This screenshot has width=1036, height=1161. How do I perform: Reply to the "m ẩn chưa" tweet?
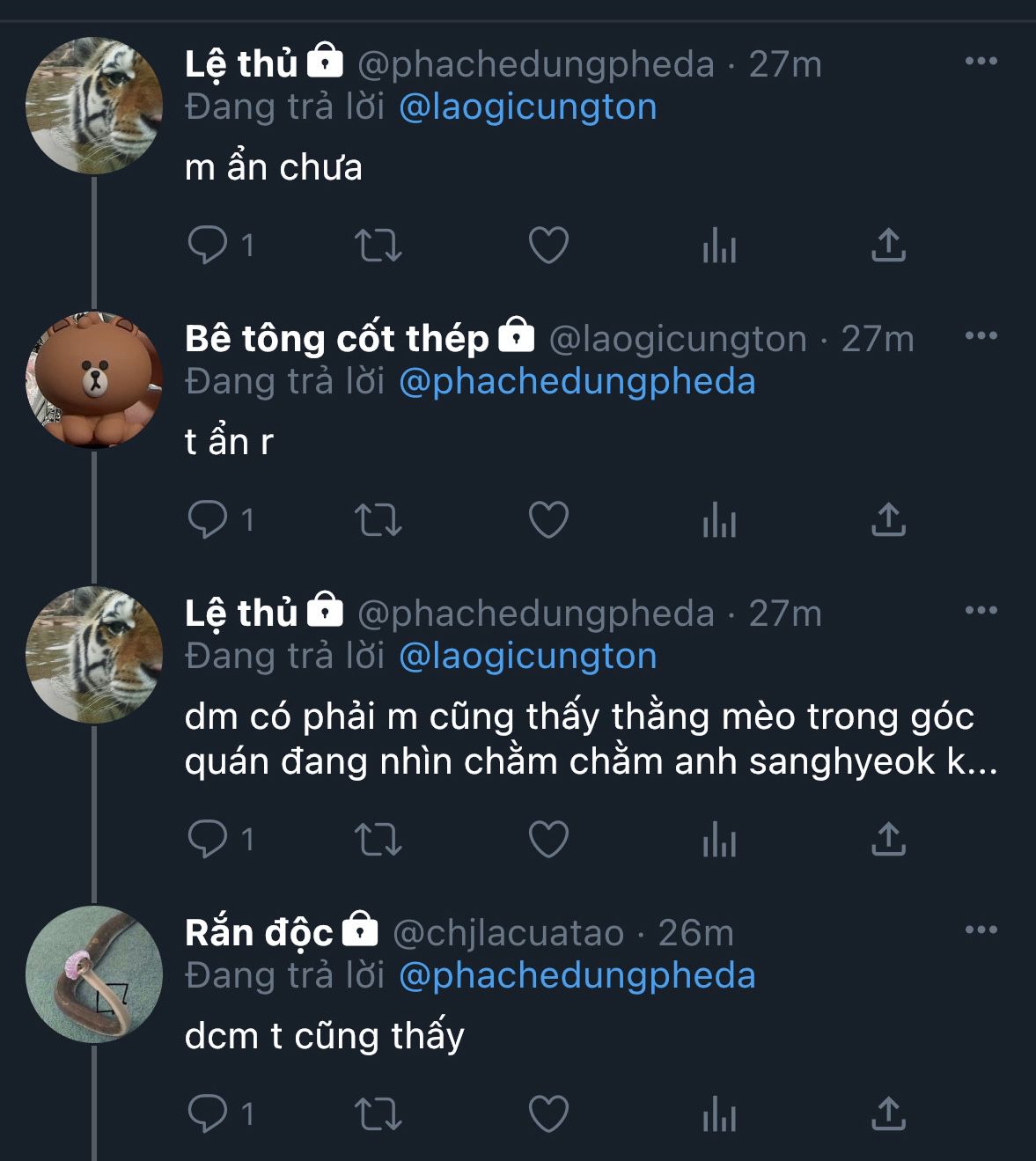pyautogui.click(x=208, y=246)
